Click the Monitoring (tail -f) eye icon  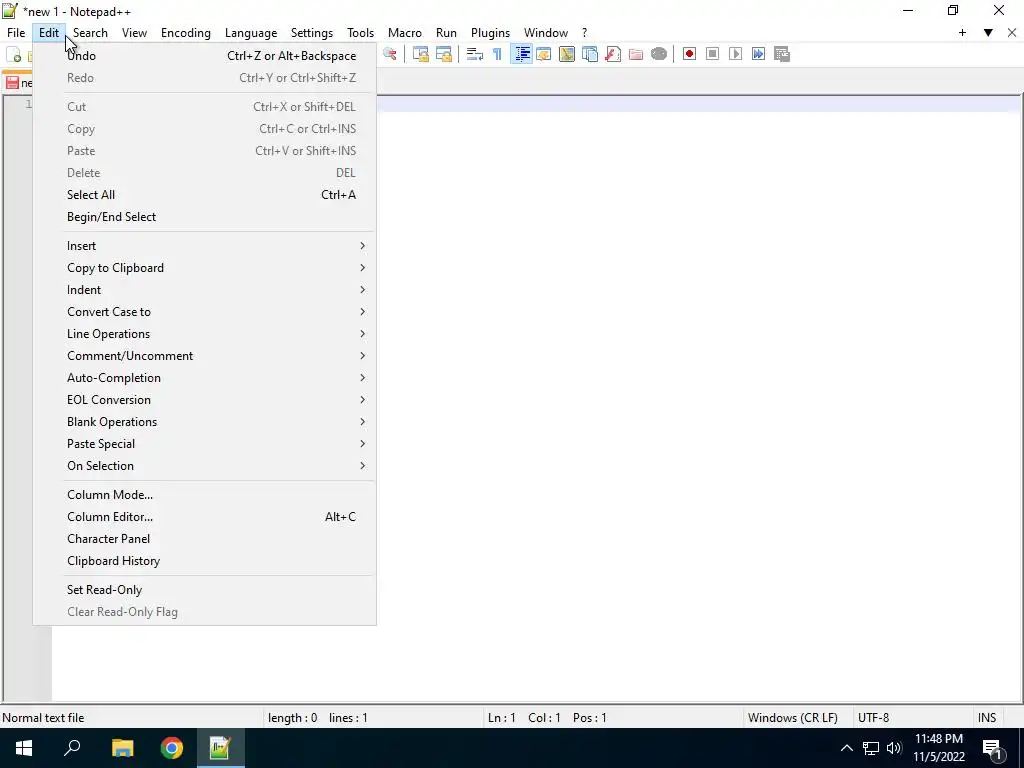659,54
